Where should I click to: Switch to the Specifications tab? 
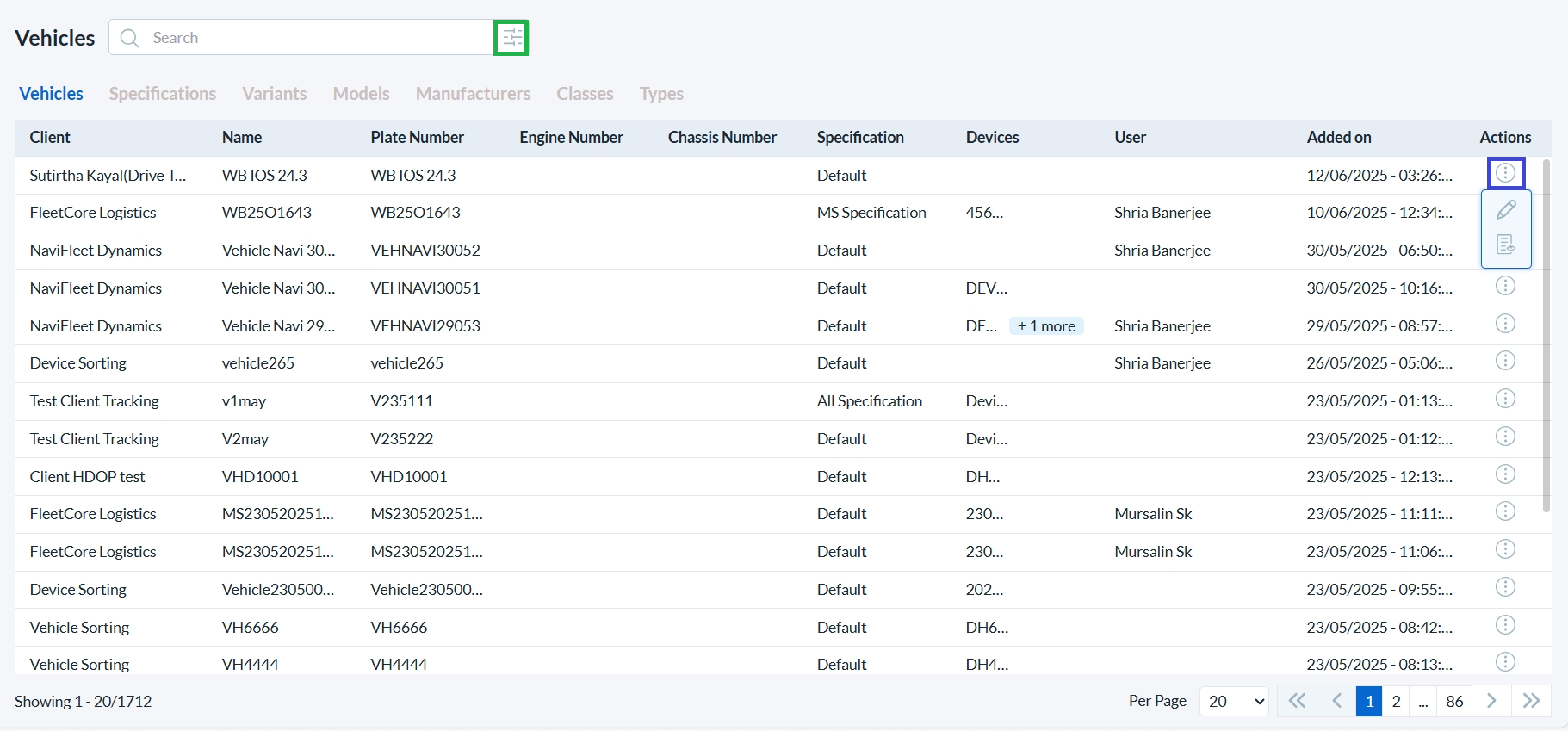(x=163, y=94)
